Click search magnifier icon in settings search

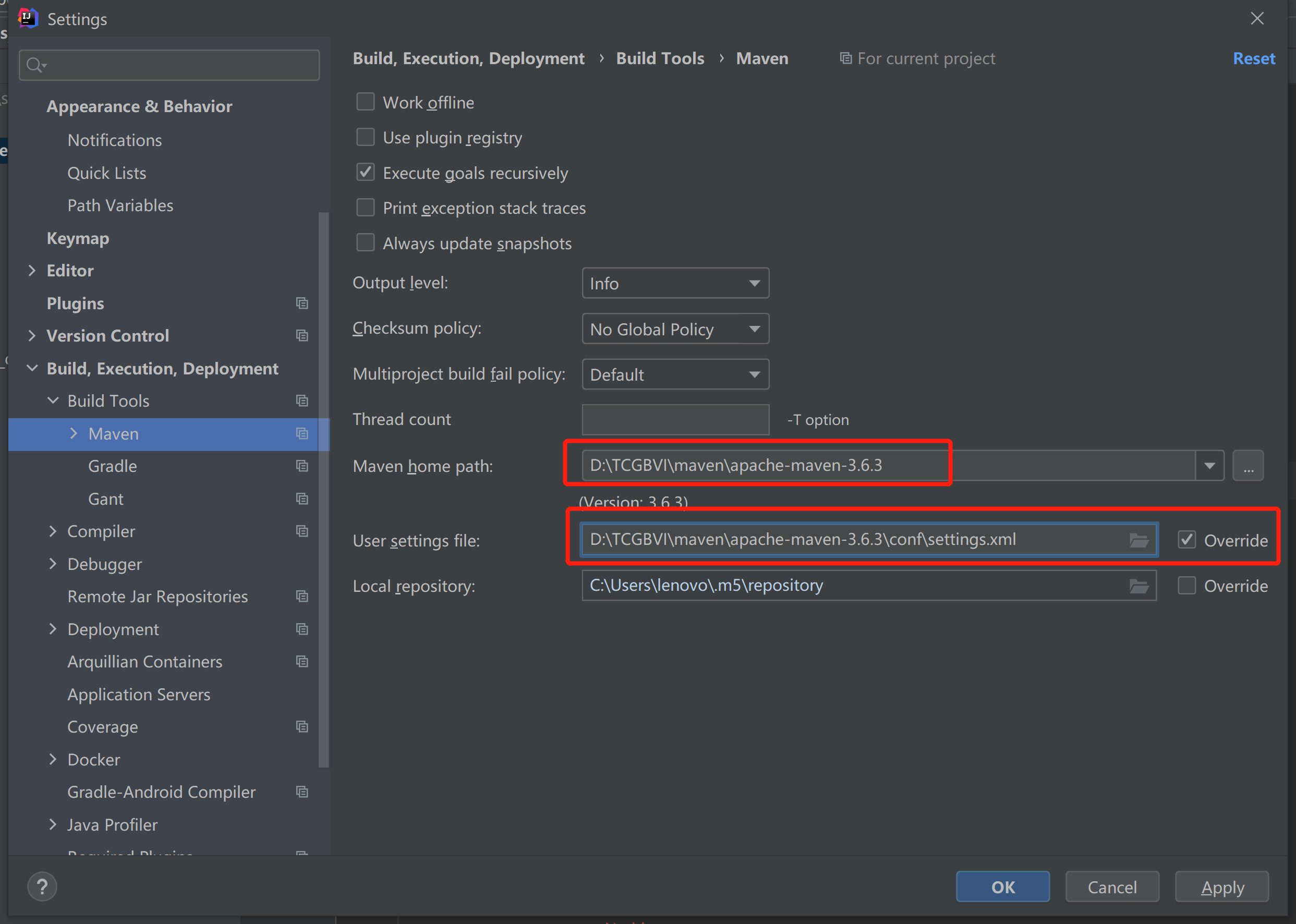click(35, 65)
